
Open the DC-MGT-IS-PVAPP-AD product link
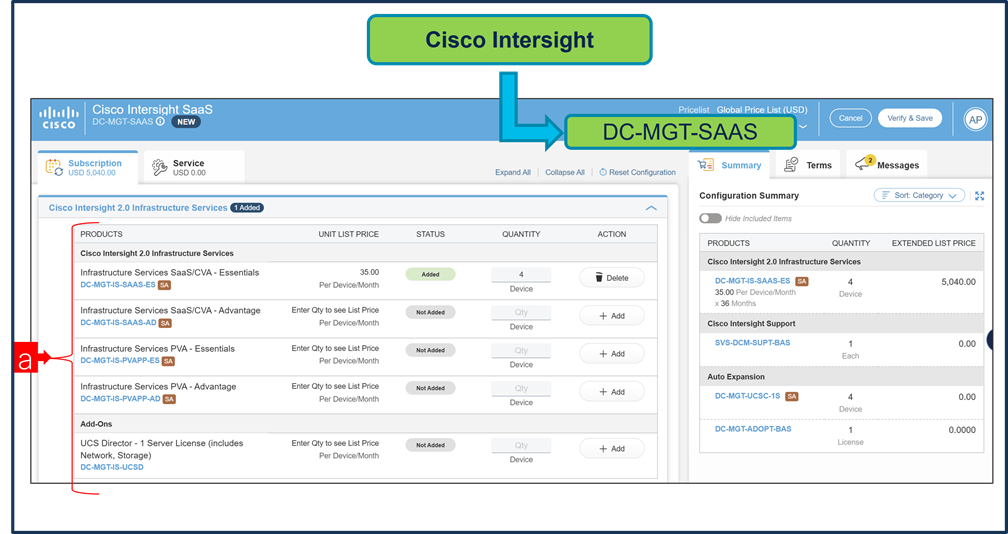pyautogui.click(x=120, y=398)
